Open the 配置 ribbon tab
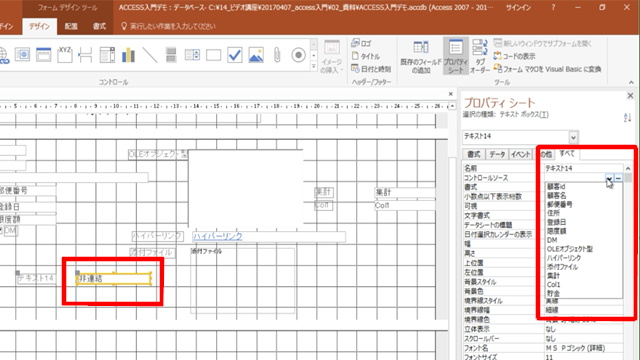 (71, 27)
